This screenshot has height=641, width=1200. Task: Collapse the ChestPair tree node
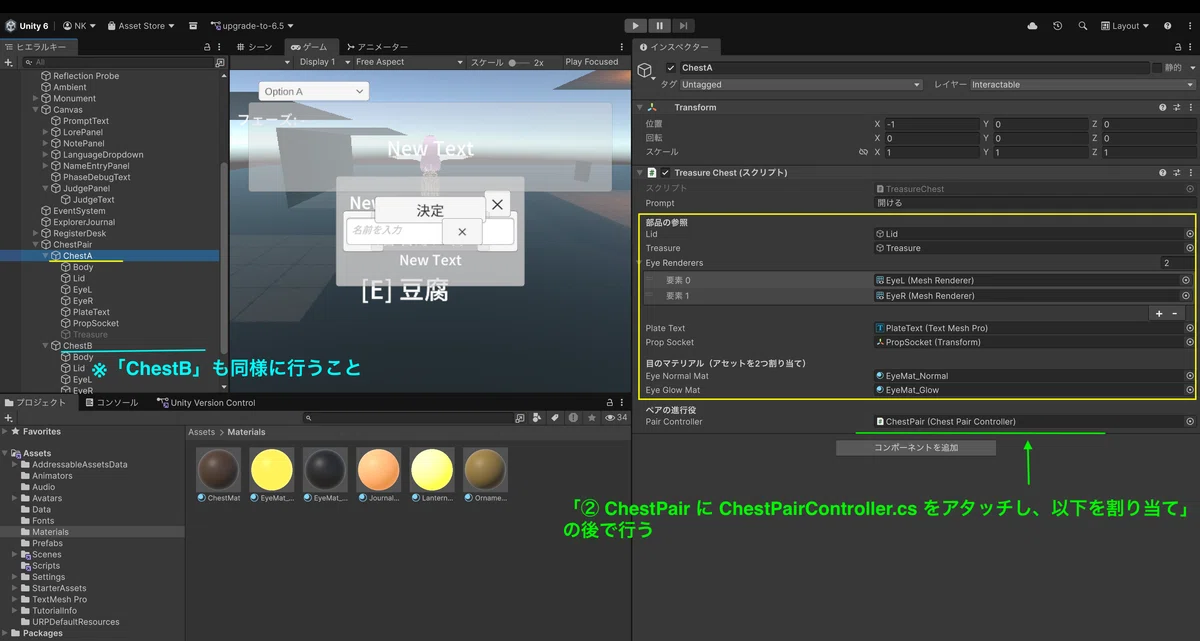(36, 245)
